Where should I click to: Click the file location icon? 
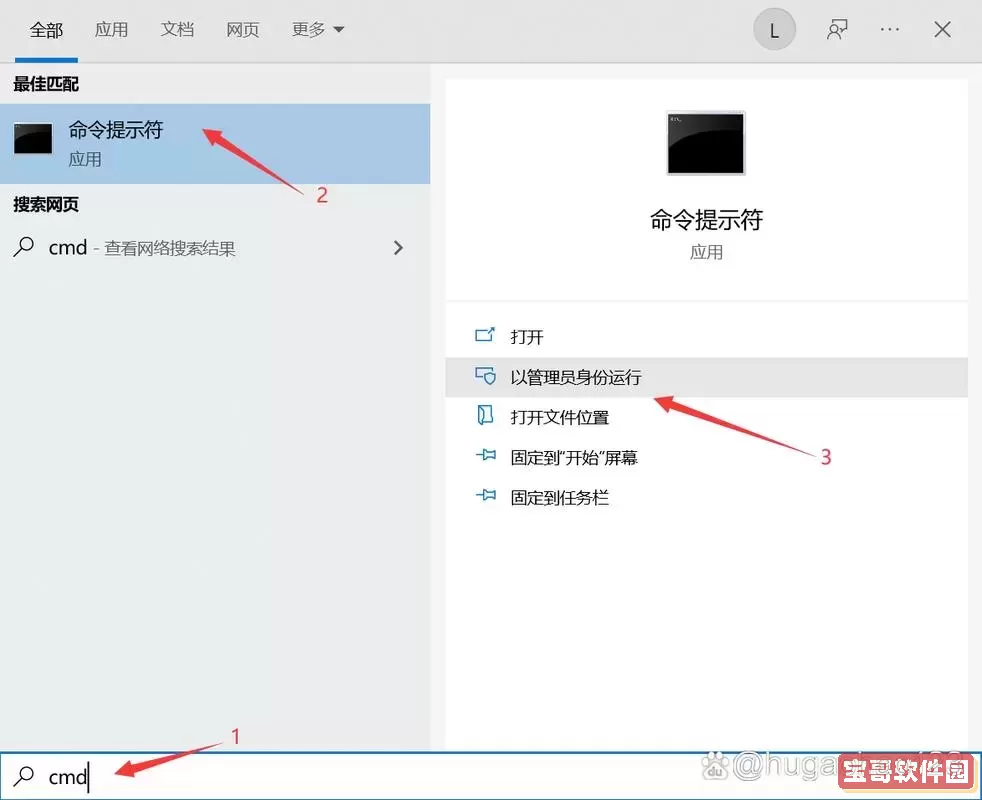(485, 415)
